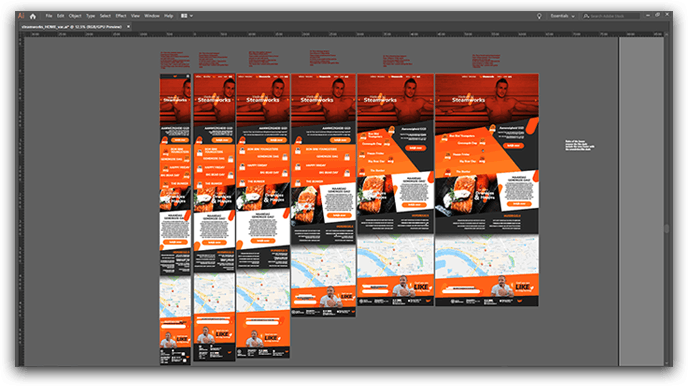Open the Essentials workspace switcher

point(563,16)
